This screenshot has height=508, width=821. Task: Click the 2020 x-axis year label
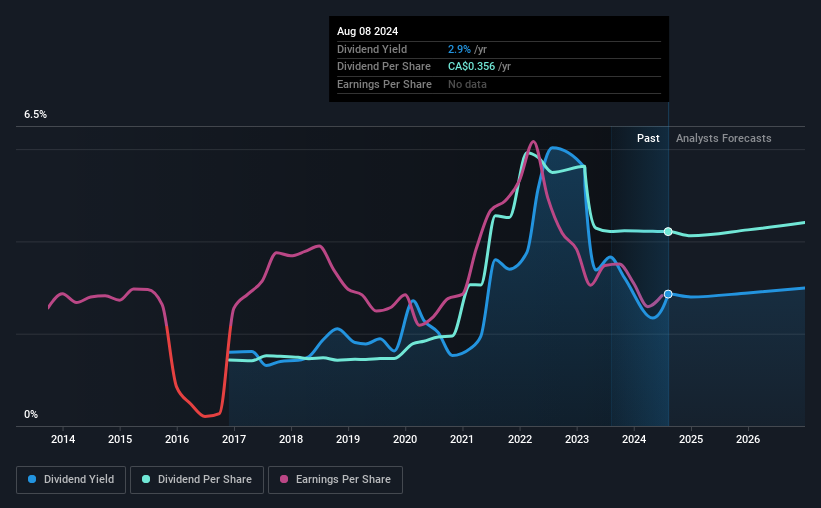(405, 439)
